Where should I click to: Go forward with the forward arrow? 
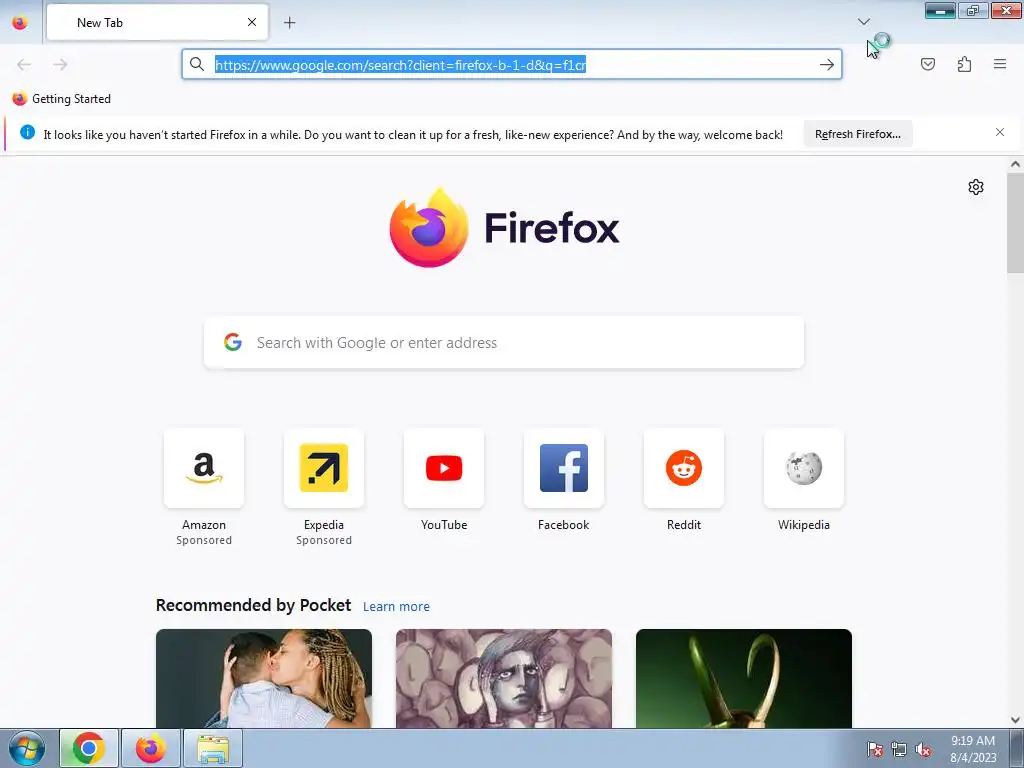60,64
